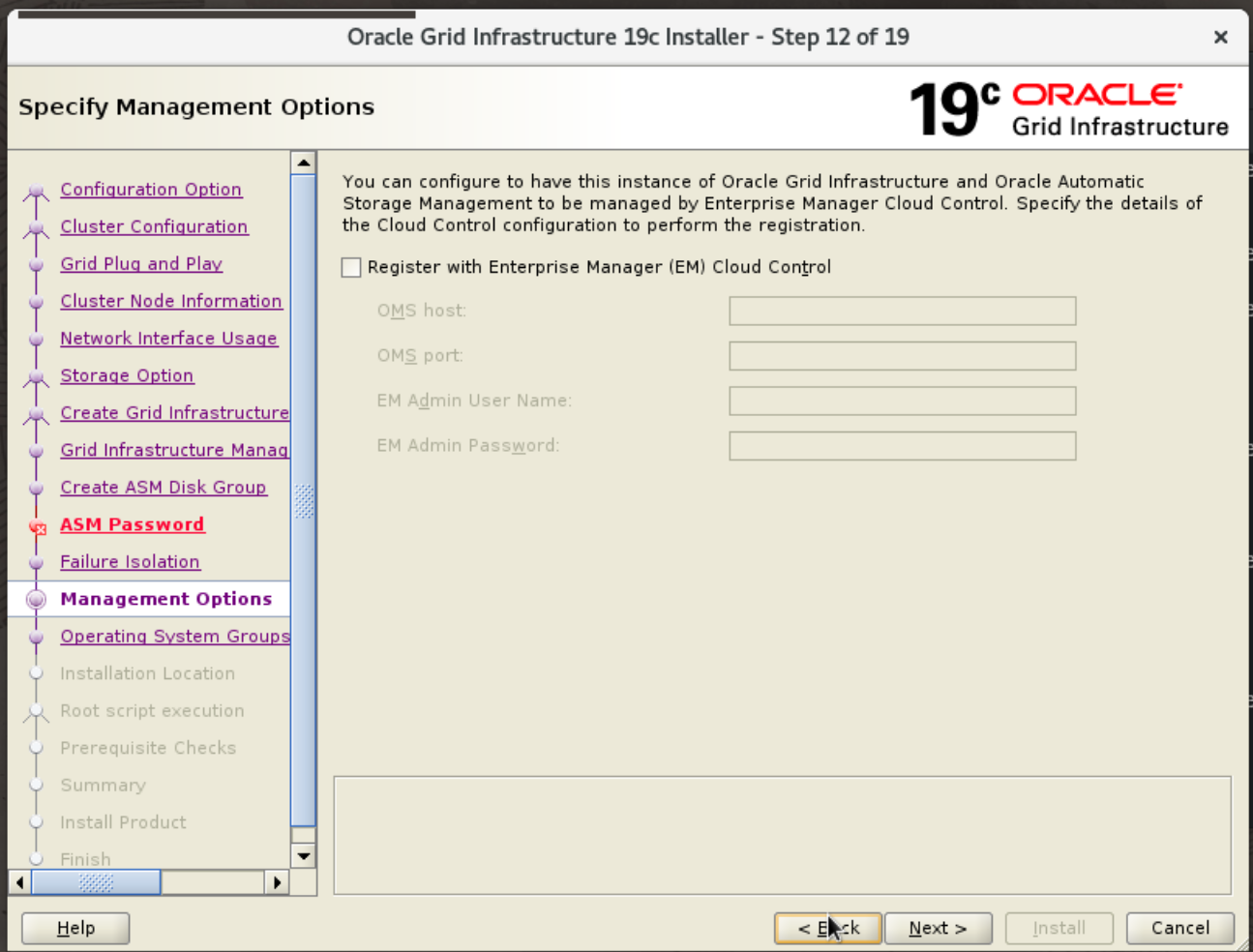Open Create Grid Infrastructure step link
The width and height of the screenshot is (1253, 952).
pos(174,413)
